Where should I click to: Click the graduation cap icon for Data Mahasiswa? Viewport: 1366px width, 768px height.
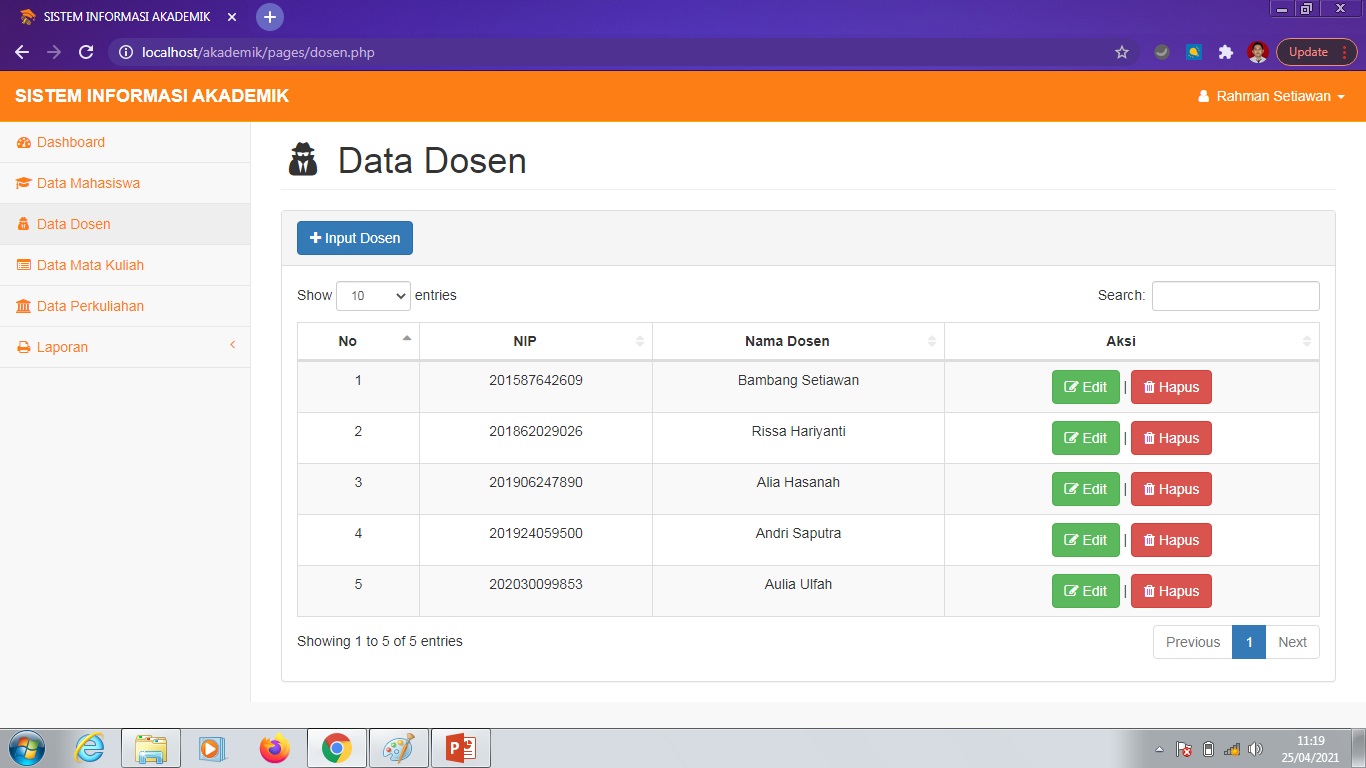coord(23,183)
